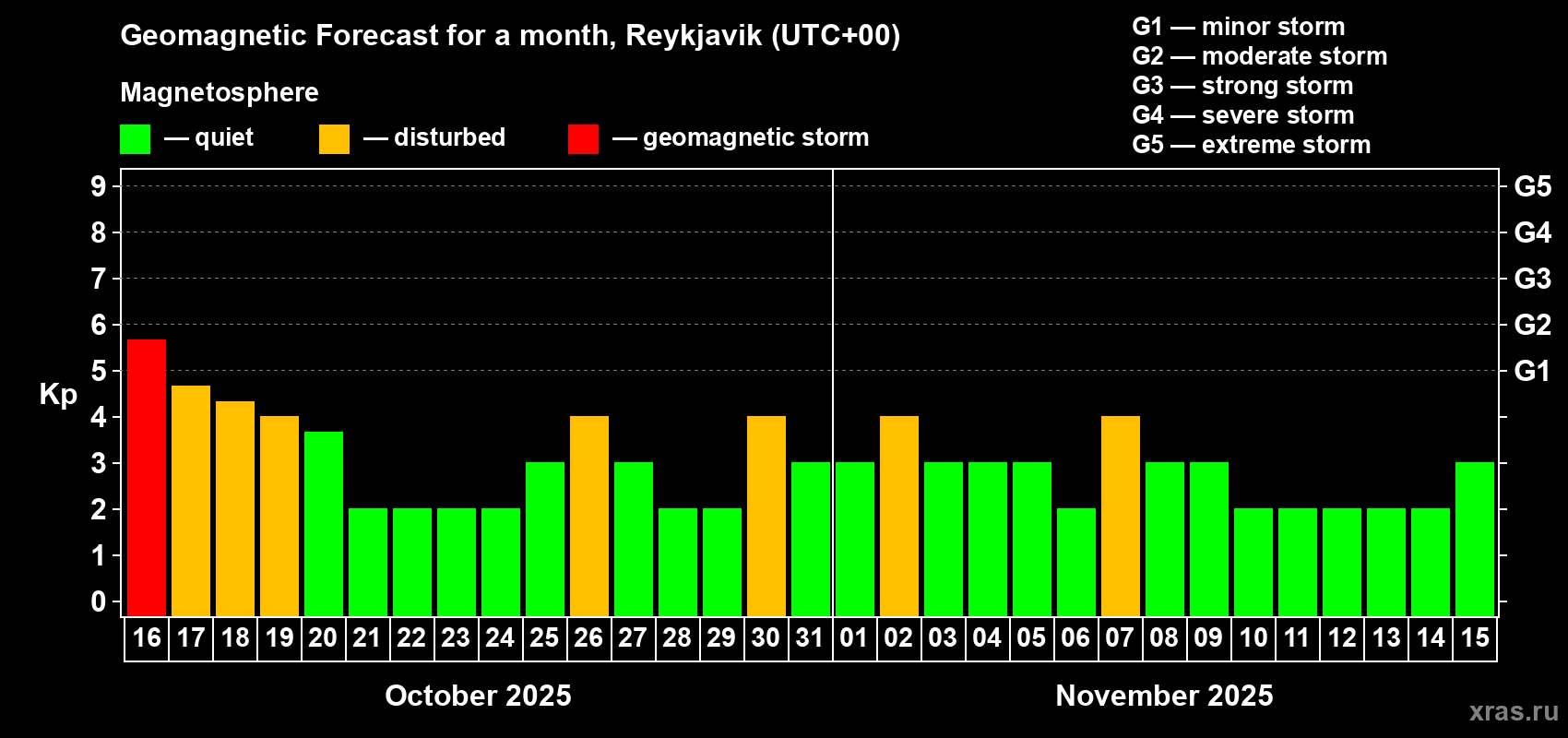Click the 'geomagnetic storm' legend text
The width and height of the screenshot is (1568, 738).
click(x=756, y=137)
